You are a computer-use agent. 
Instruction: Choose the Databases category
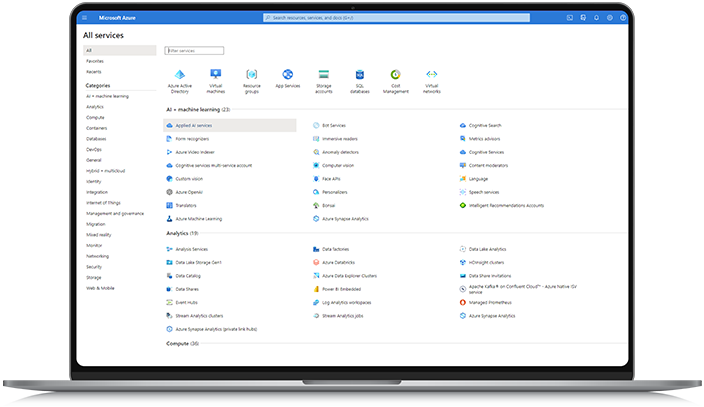click(96, 139)
